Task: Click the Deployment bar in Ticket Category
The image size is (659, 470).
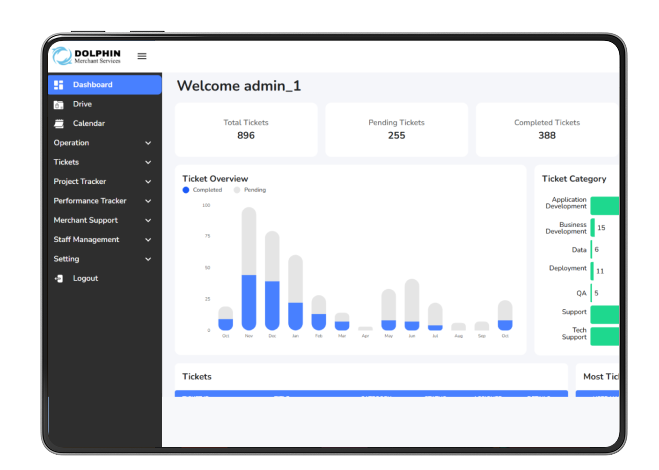Action: click(592, 270)
